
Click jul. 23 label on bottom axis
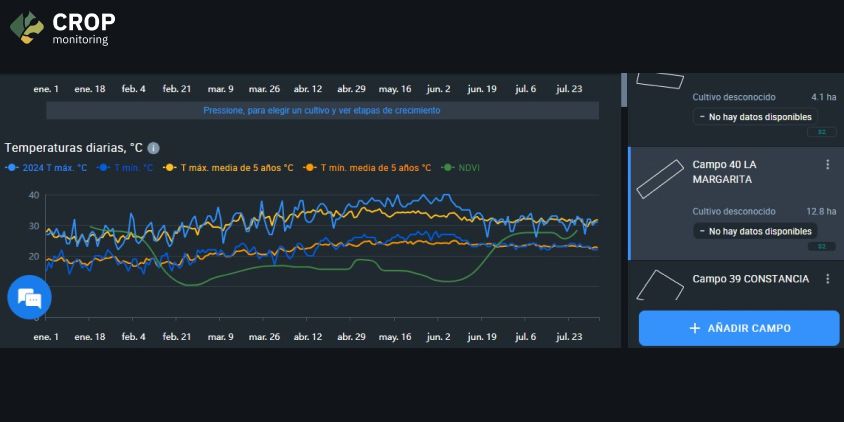point(569,337)
